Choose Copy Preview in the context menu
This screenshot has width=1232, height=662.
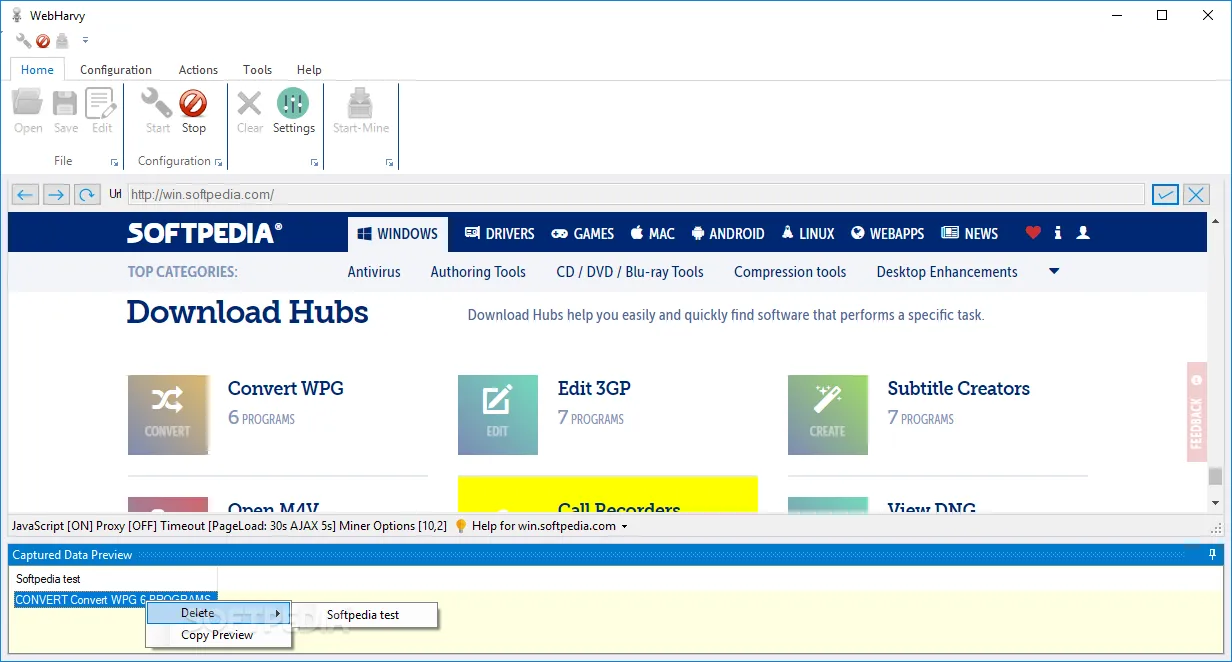tap(219, 635)
